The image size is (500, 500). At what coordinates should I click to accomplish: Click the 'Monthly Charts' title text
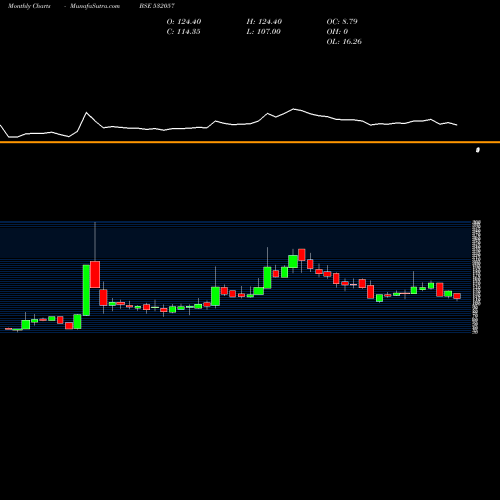(29, 6)
